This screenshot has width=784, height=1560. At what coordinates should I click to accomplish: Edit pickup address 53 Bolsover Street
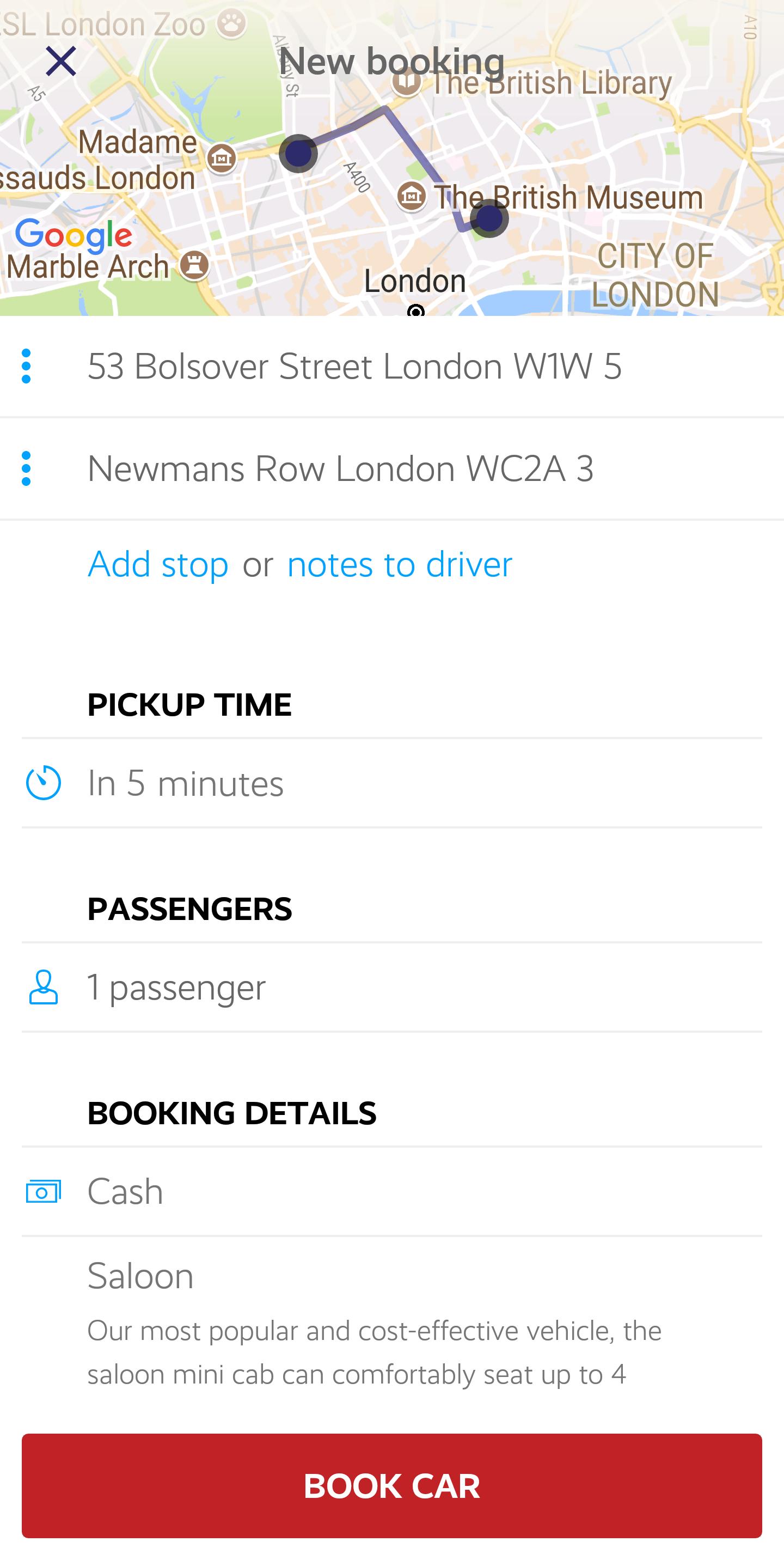tap(393, 367)
